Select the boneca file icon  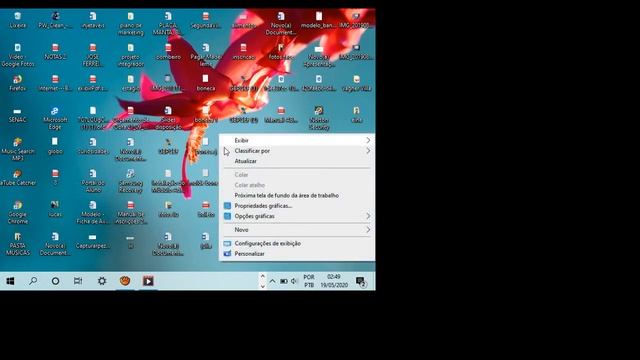click(206, 83)
